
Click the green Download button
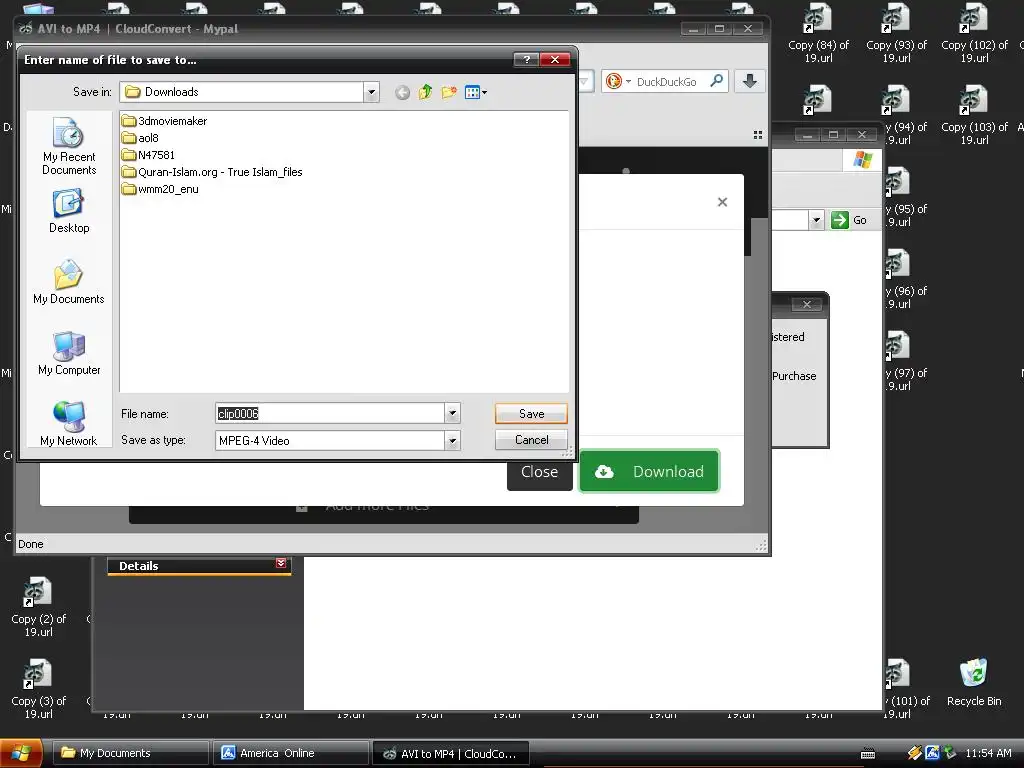coord(649,472)
